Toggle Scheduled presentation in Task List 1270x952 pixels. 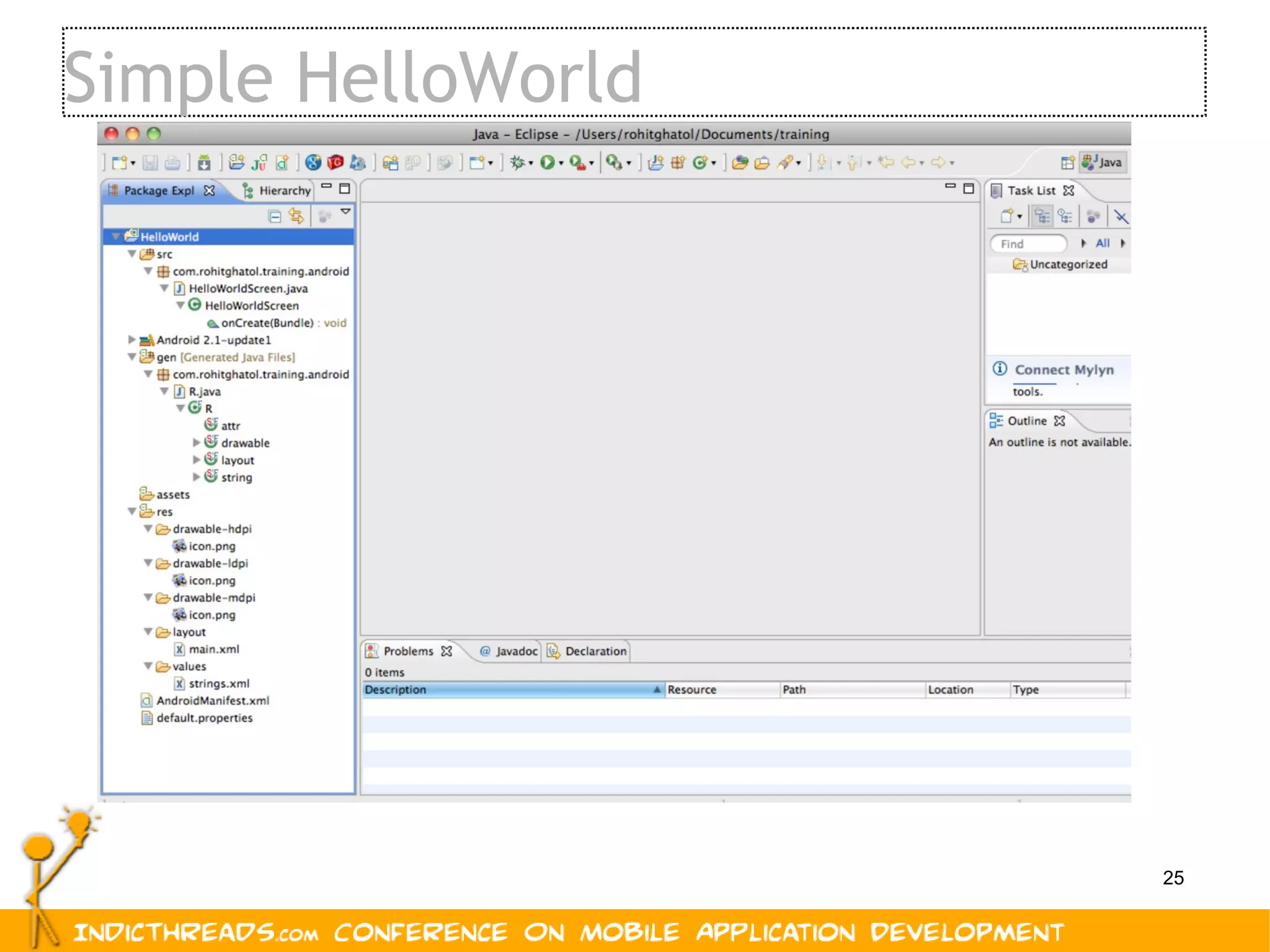coord(1065,216)
